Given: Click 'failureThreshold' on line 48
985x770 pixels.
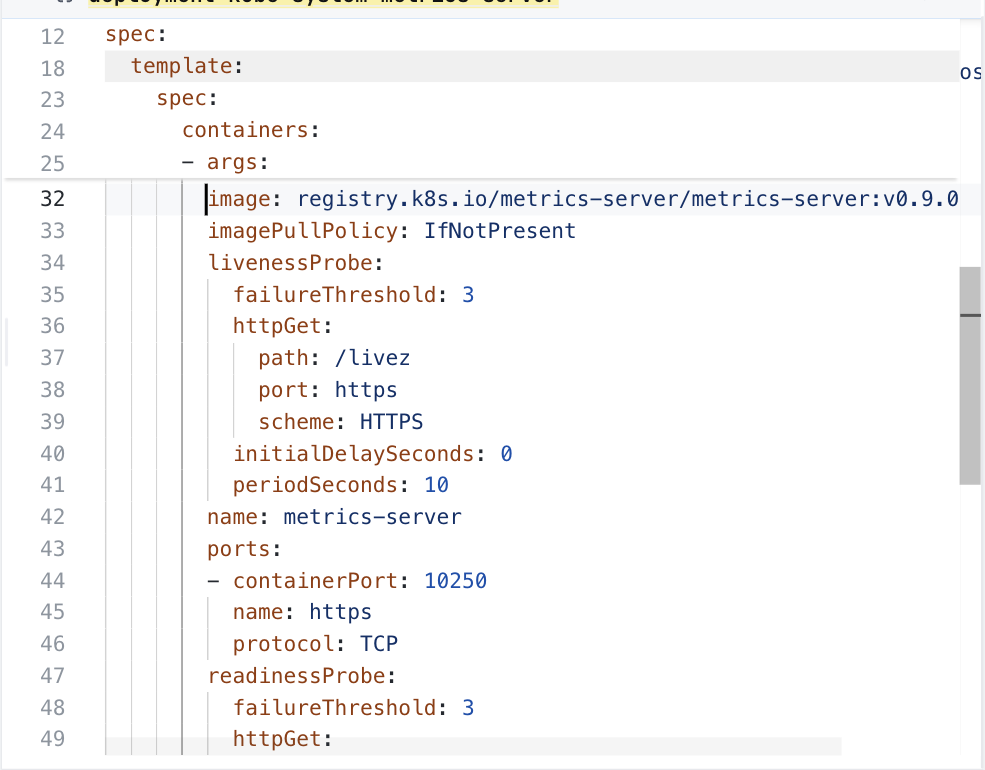Looking at the screenshot, I should tap(335, 708).
